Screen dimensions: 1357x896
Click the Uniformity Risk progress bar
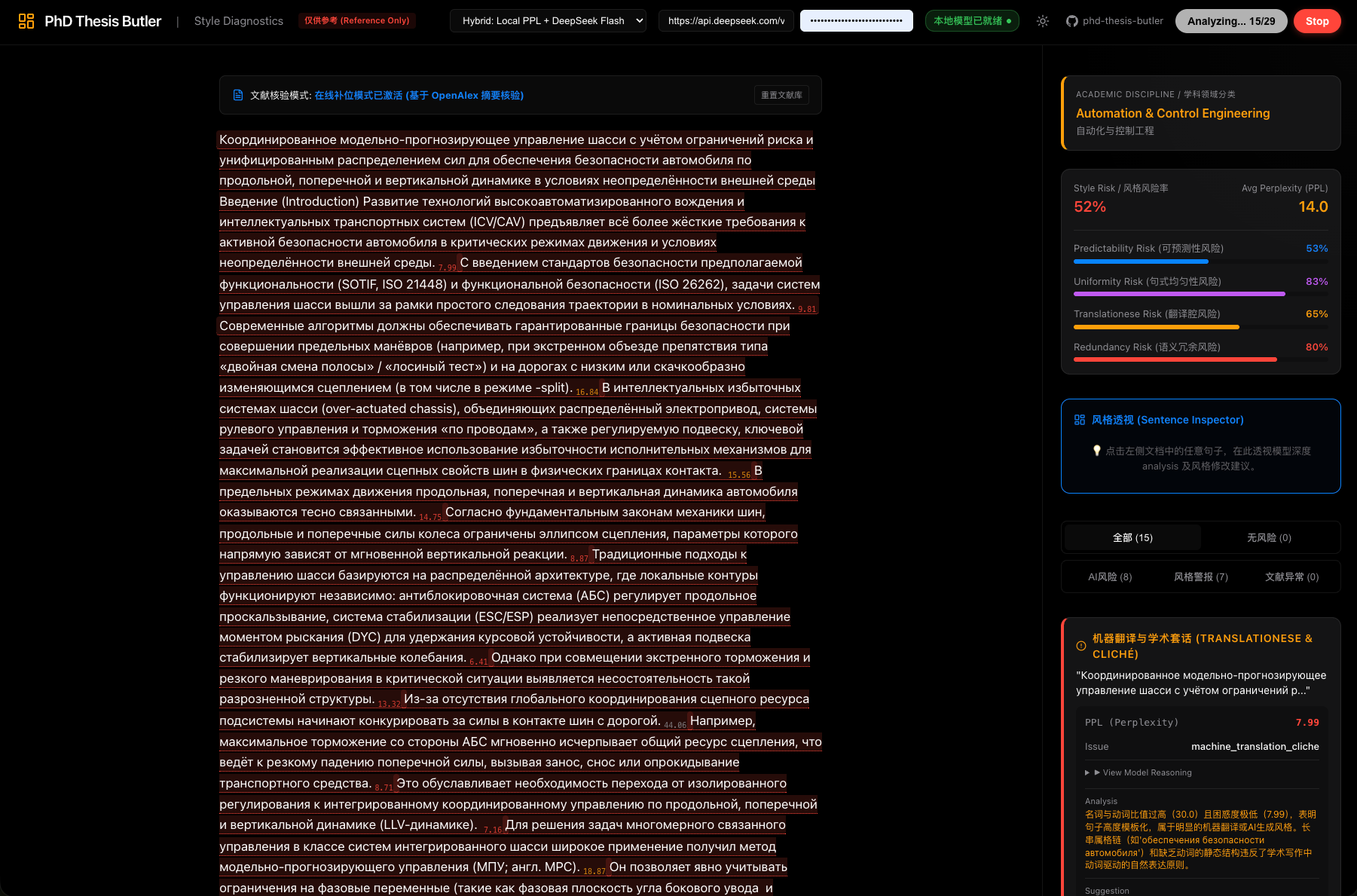(1201, 294)
